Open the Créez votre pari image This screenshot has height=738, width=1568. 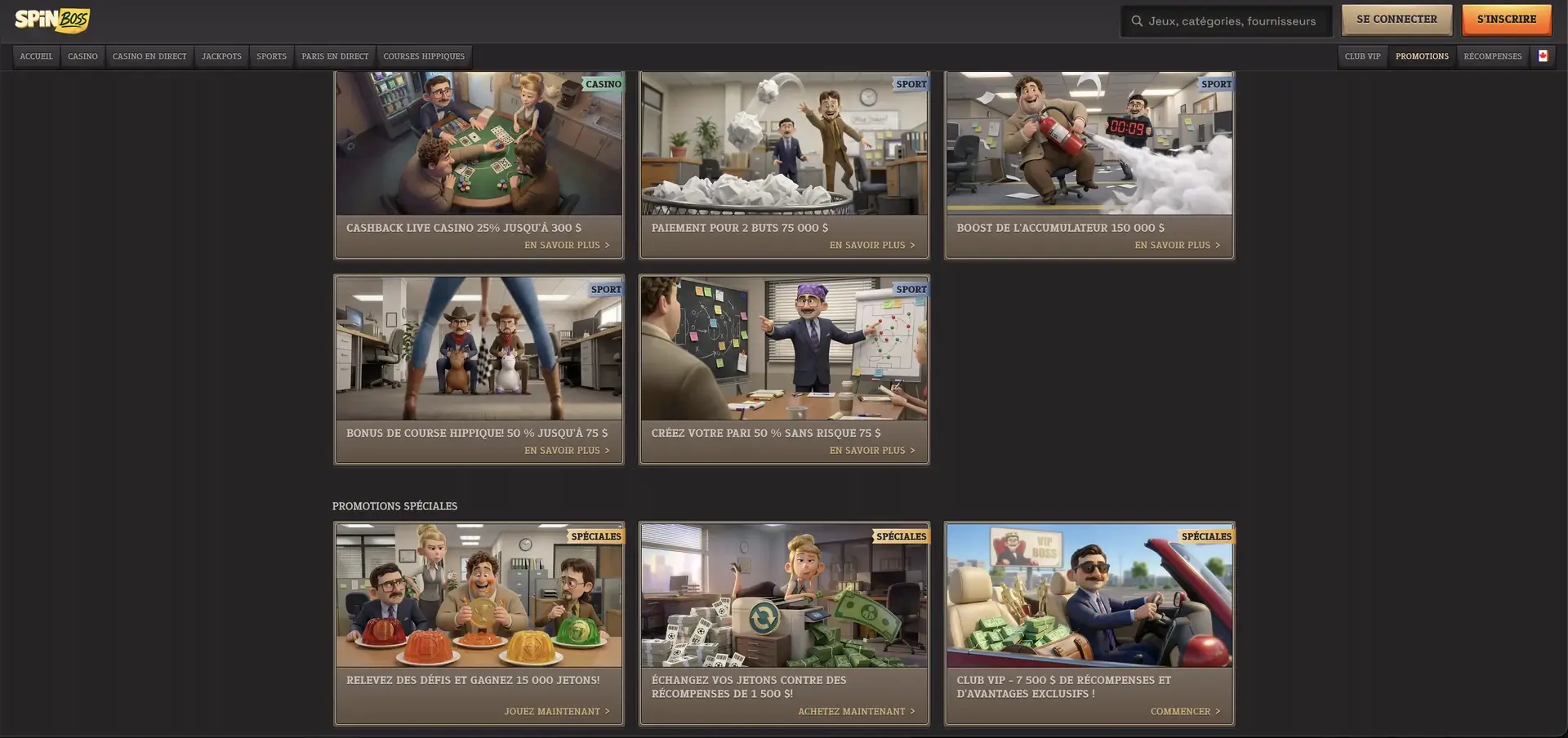coord(784,349)
